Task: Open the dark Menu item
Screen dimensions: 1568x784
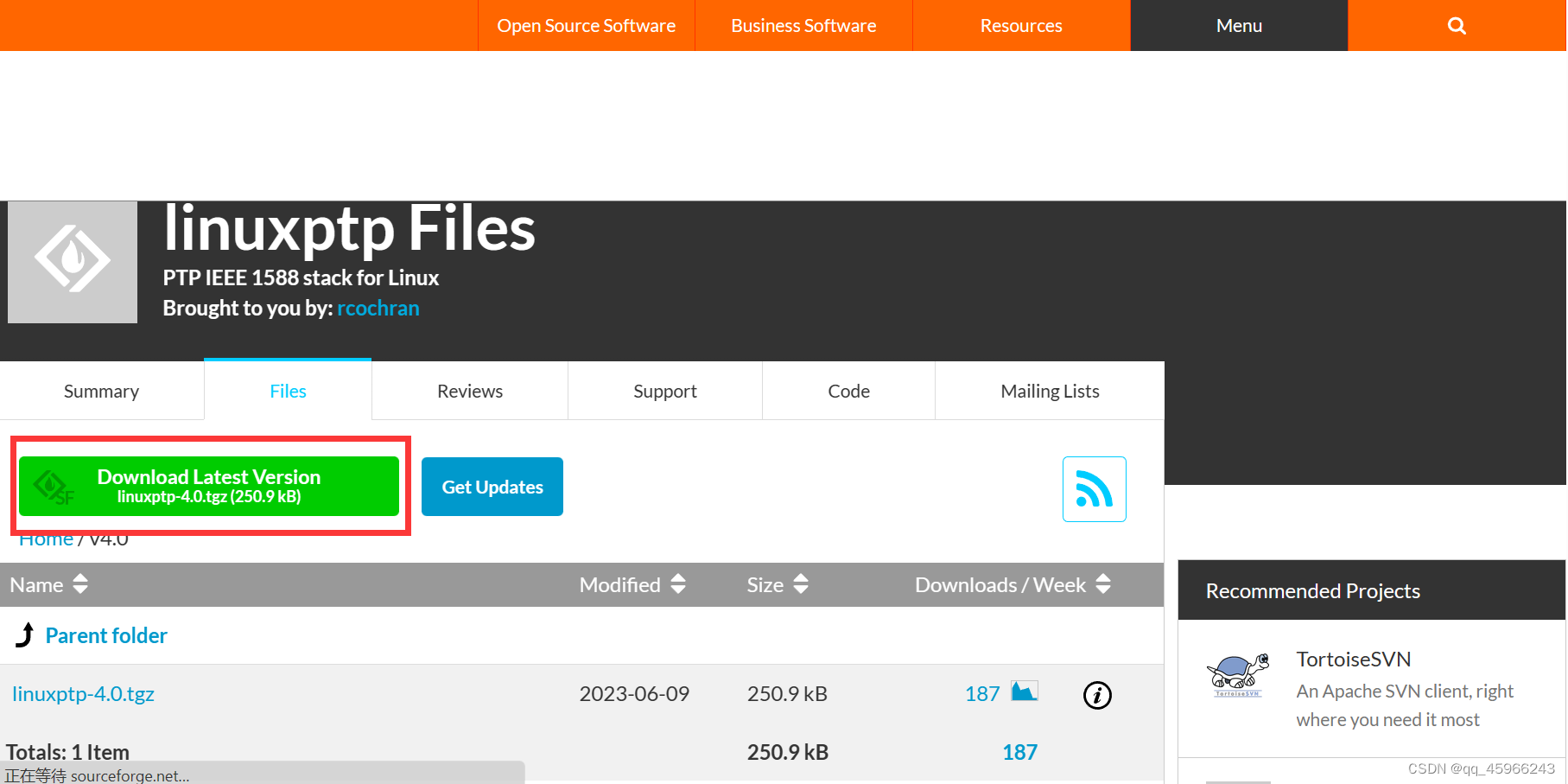Action: (x=1239, y=26)
